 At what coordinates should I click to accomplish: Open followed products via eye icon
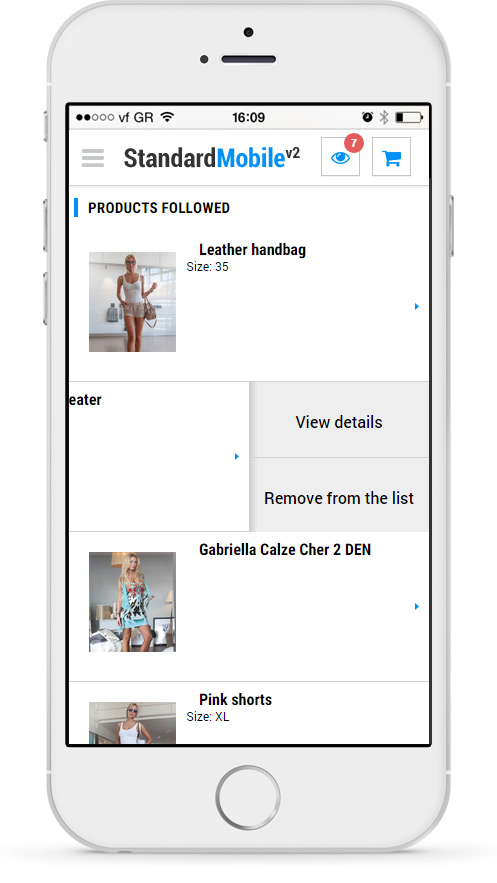[341, 157]
